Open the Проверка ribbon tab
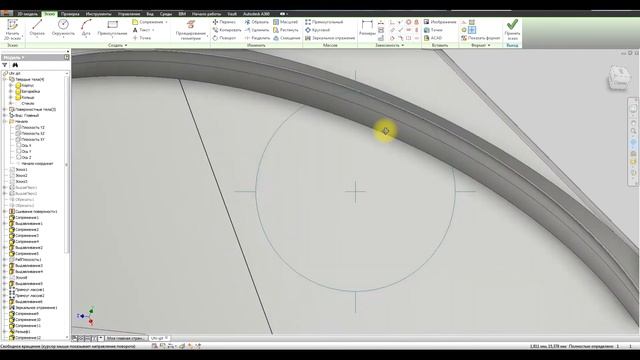 click(x=70, y=14)
